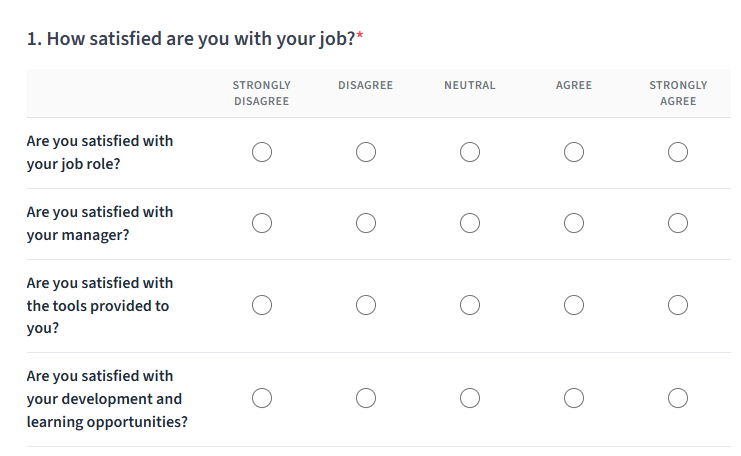Image resolution: width=741 pixels, height=456 pixels.
Task: Choose Disagree for learning opportunities question
Action: point(366,398)
